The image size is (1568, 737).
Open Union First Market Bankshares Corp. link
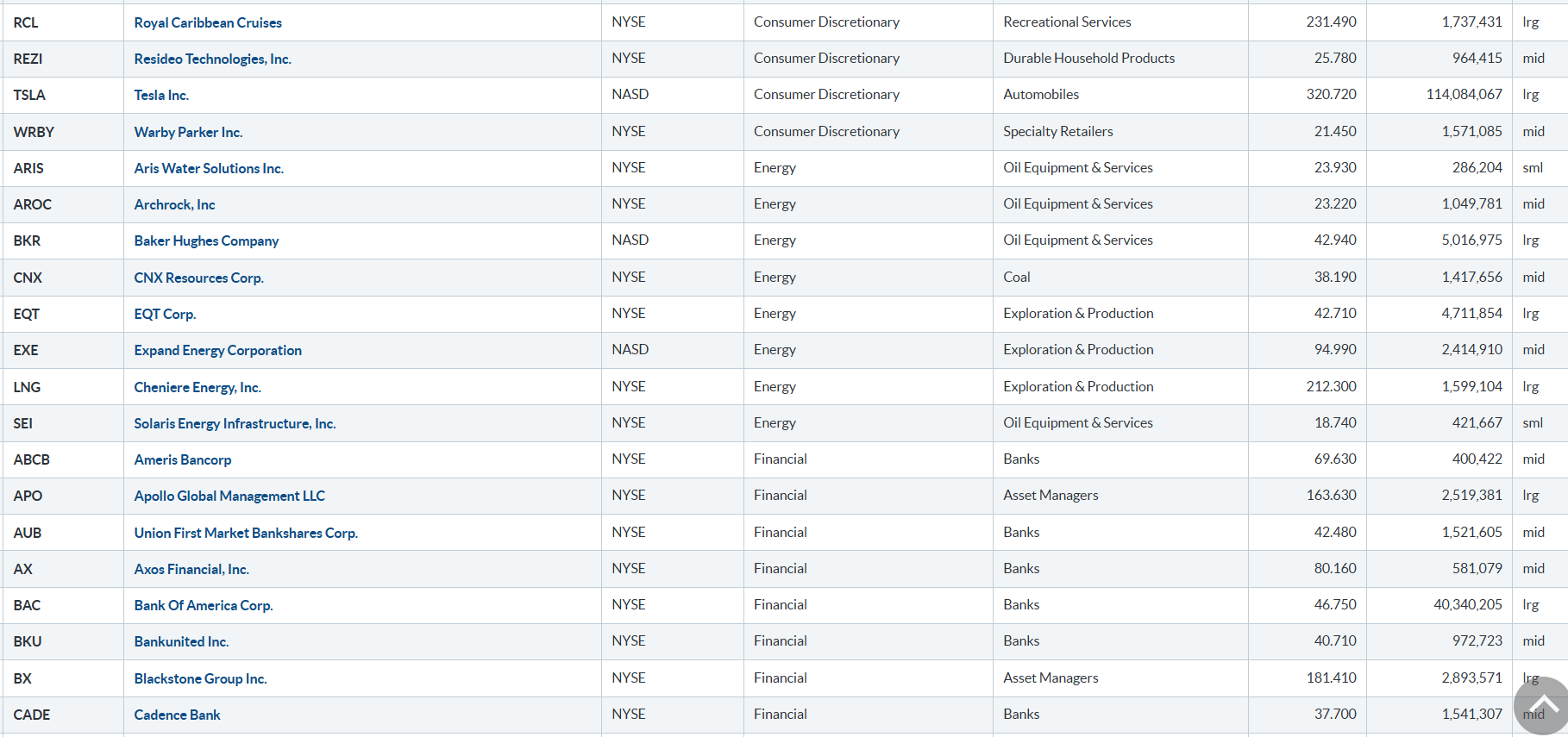pyautogui.click(x=246, y=533)
